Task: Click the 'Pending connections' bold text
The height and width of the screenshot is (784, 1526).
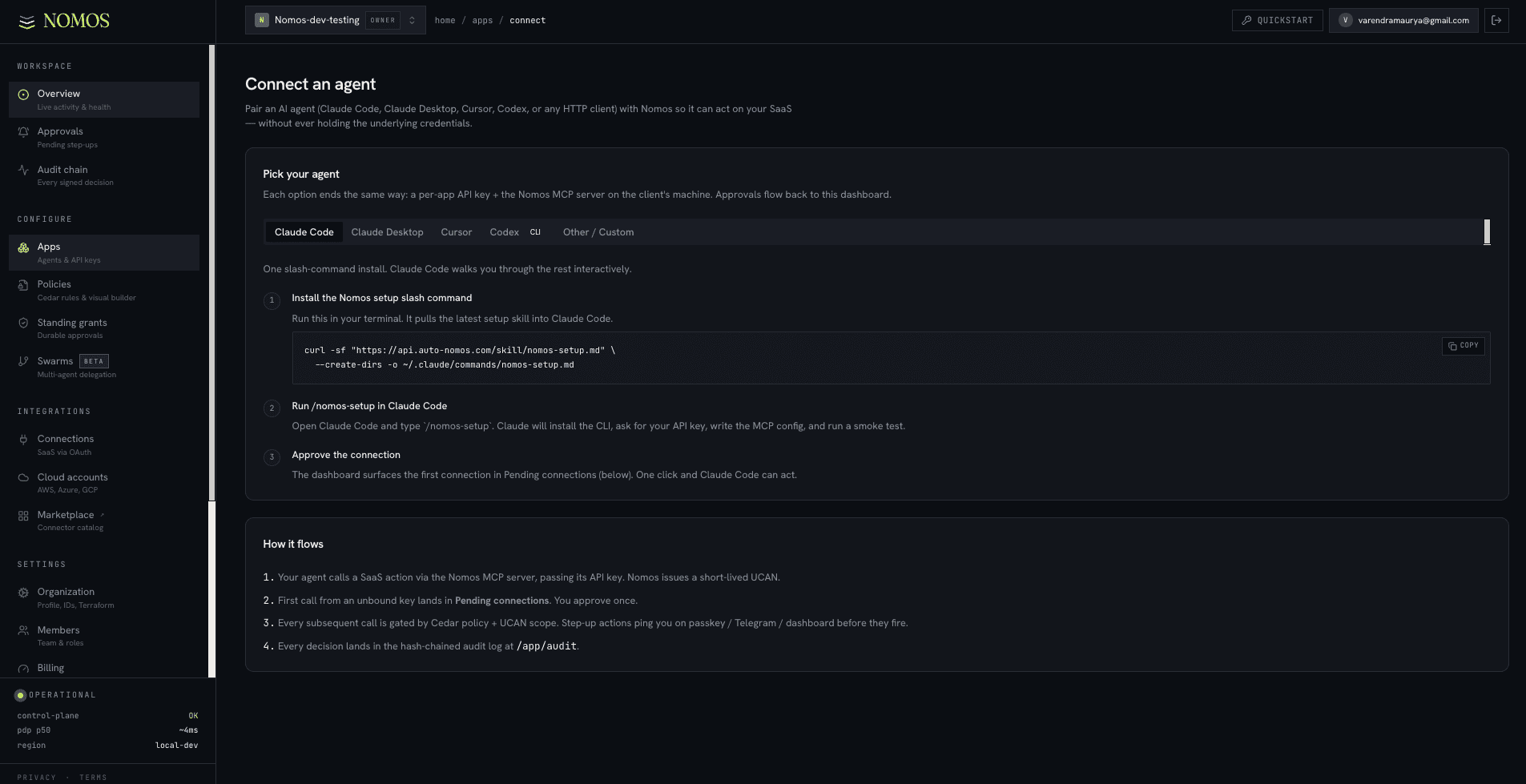Action: click(x=501, y=601)
